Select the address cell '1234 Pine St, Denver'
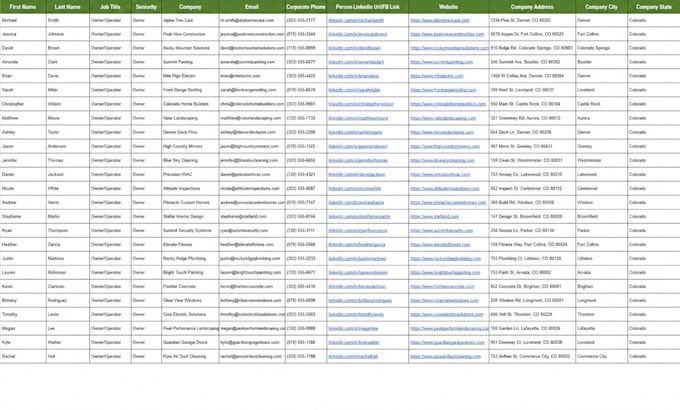This screenshot has height=410, width=680. point(532,20)
